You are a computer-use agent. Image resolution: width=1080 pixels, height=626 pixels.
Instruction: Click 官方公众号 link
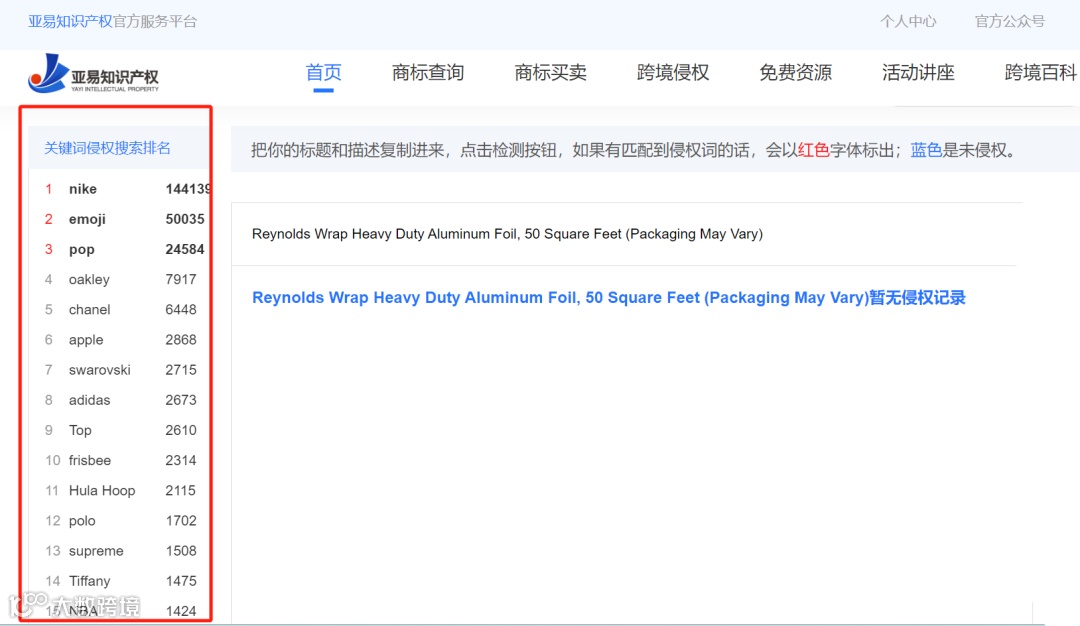[1010, 21]
